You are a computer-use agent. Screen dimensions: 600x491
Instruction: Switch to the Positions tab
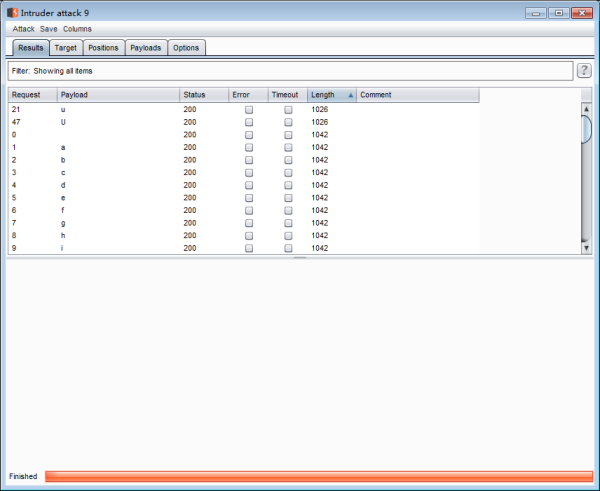[x=103, y=47]
